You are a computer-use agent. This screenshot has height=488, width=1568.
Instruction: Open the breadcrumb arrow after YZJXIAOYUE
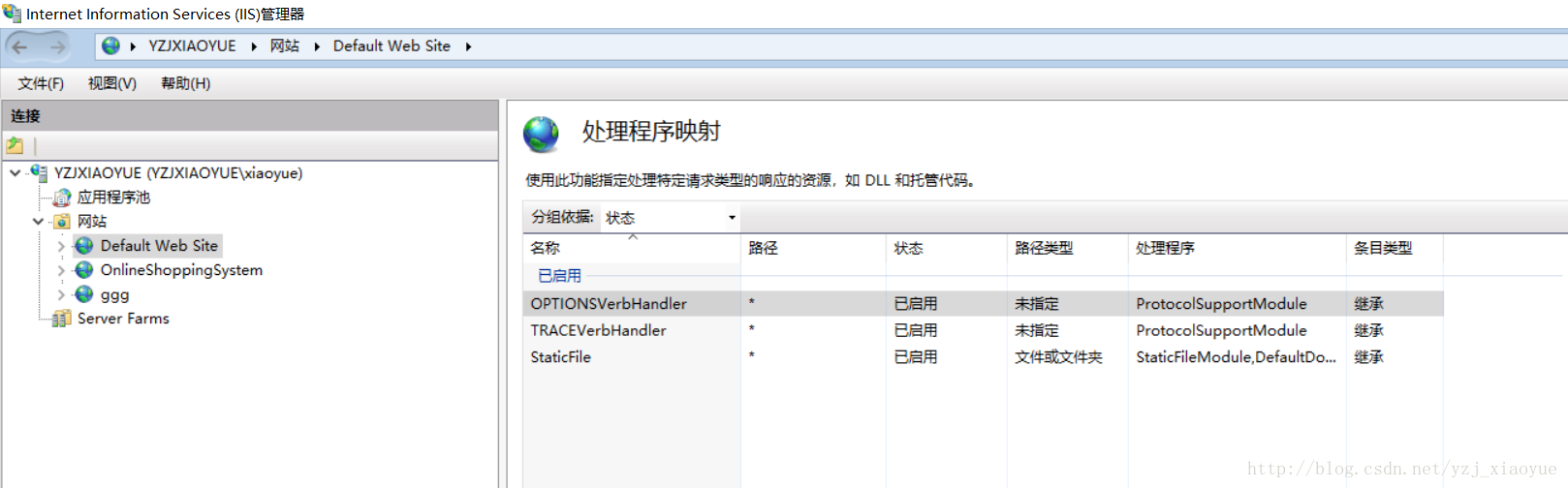[254, 46]
